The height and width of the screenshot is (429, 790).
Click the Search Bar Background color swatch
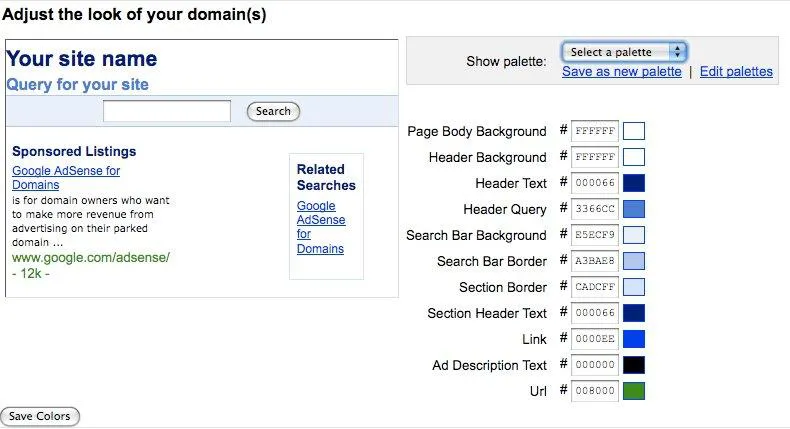click(x=634, y=235)
